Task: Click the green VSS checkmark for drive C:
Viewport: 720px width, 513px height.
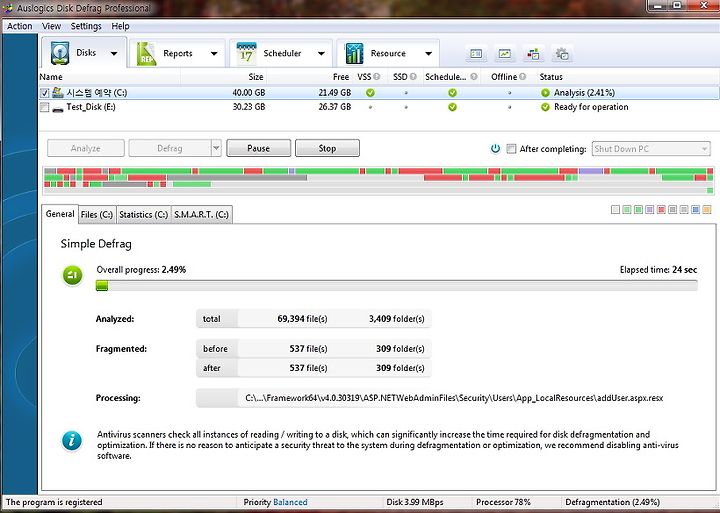Action: coord(370,93)
